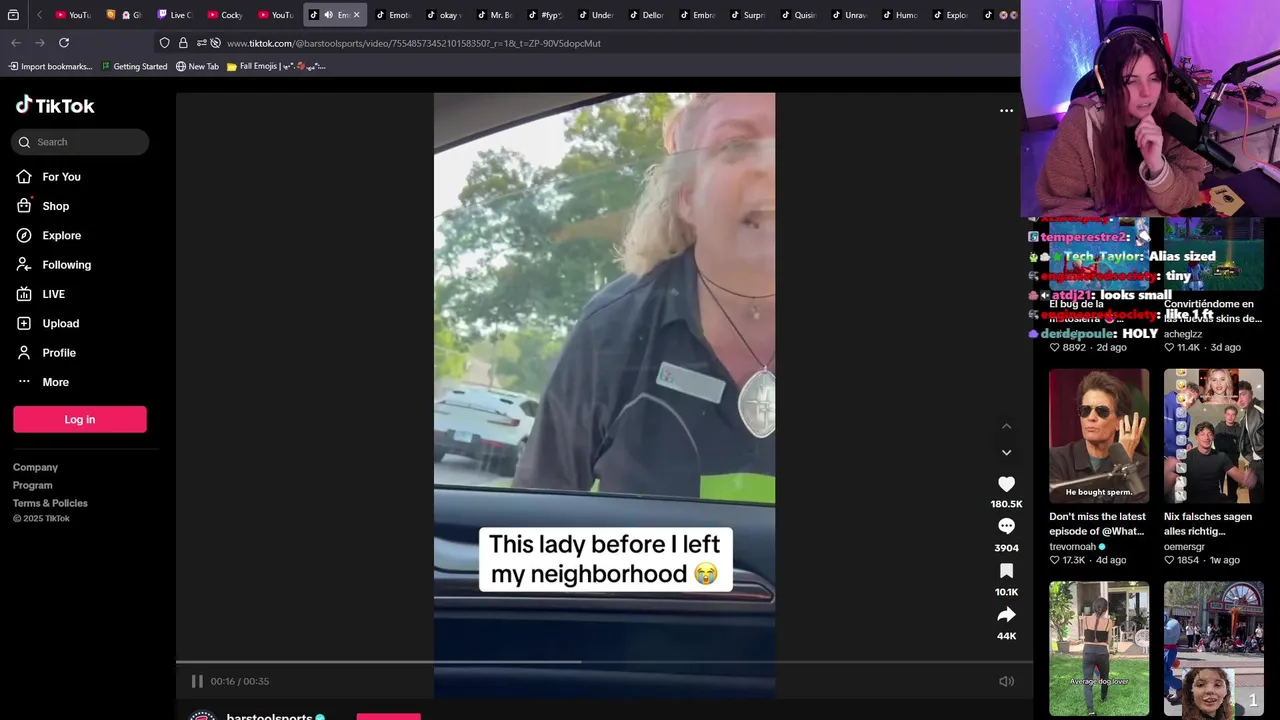Switch to the Under TikTok tab
Viewport: 1280px width, 720px height.
595,15
